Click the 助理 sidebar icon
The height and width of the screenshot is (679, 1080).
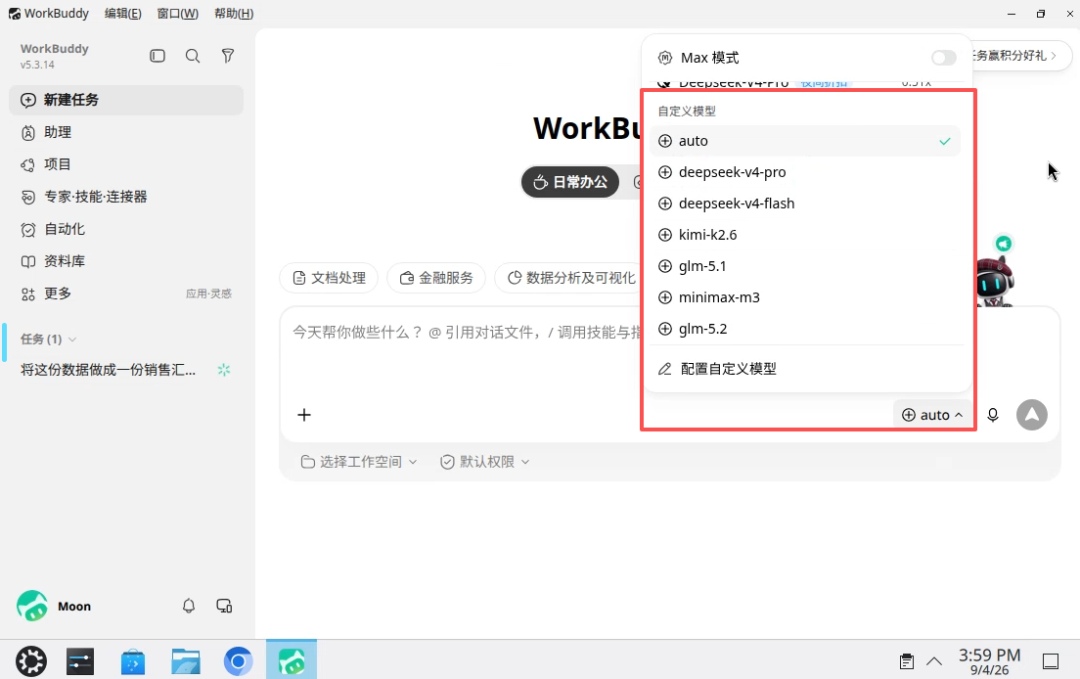[28, 132]
